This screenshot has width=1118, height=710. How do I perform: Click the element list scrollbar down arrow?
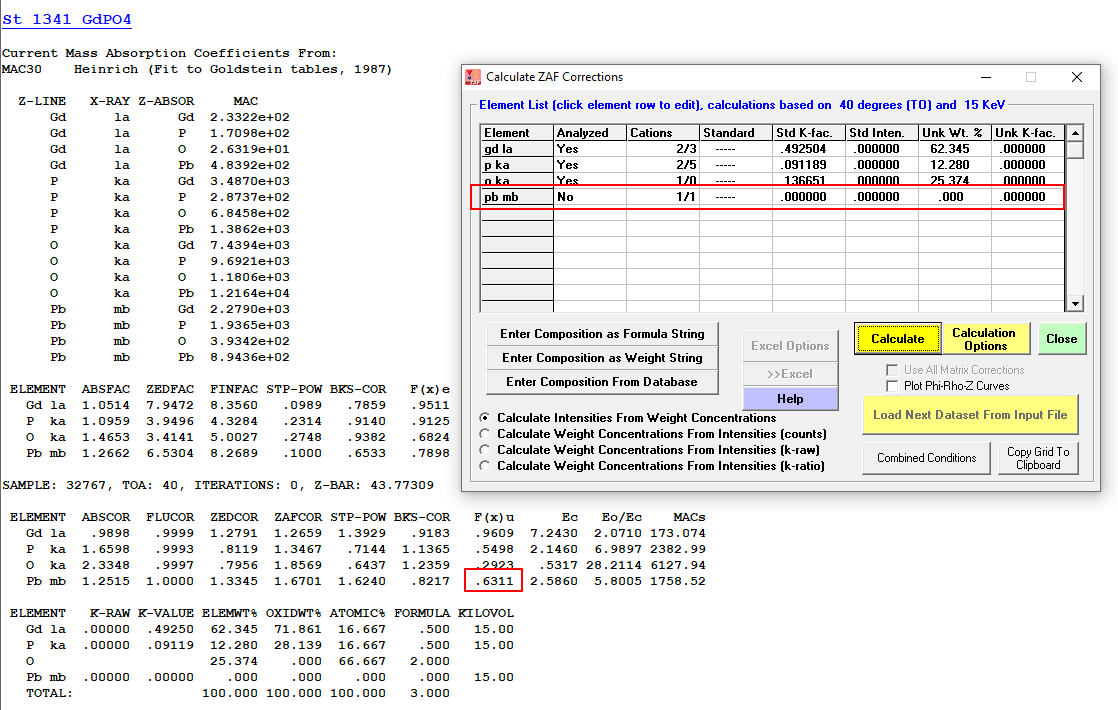point(1075,304)
